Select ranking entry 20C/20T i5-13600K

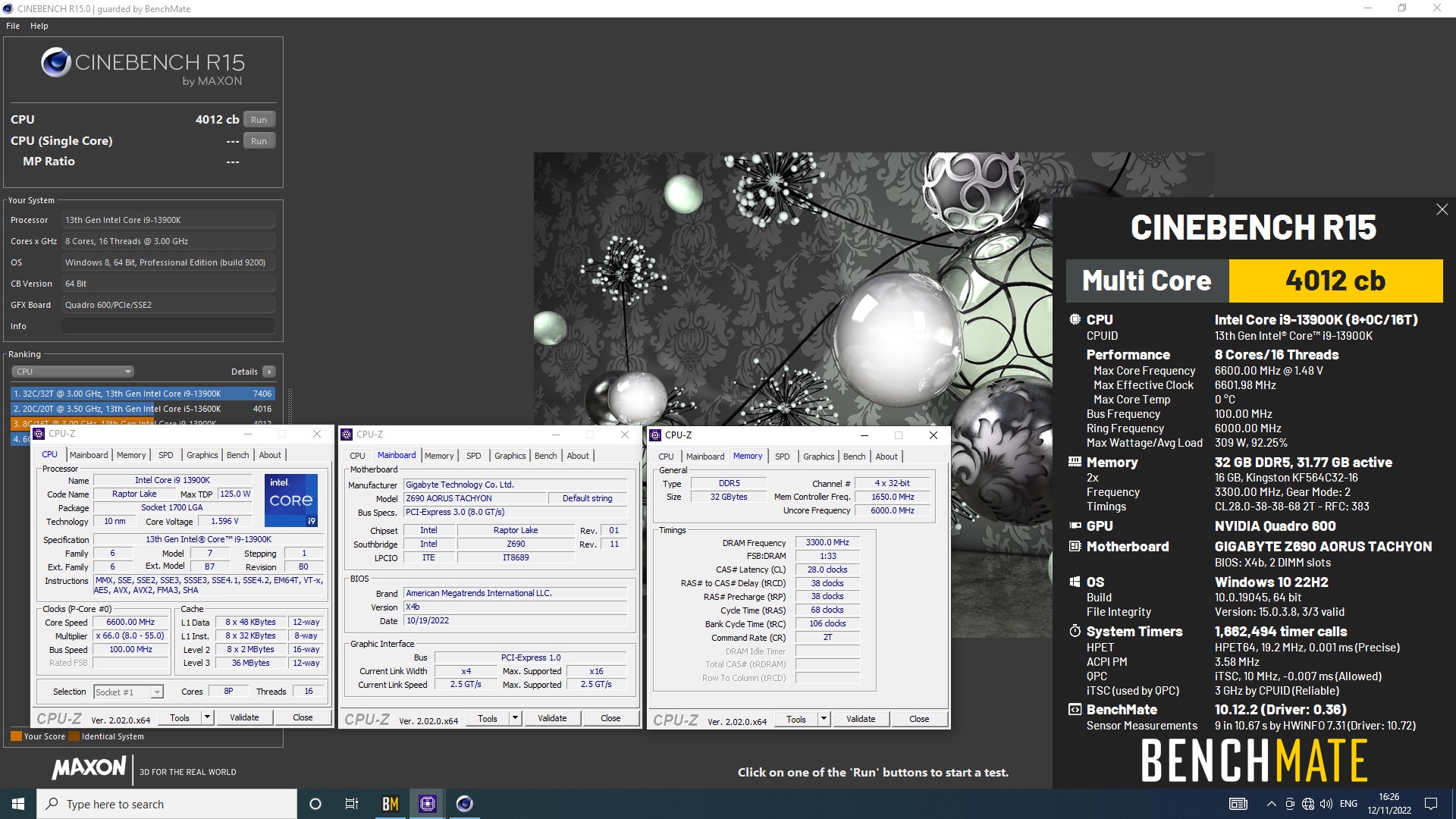[143, 409]
